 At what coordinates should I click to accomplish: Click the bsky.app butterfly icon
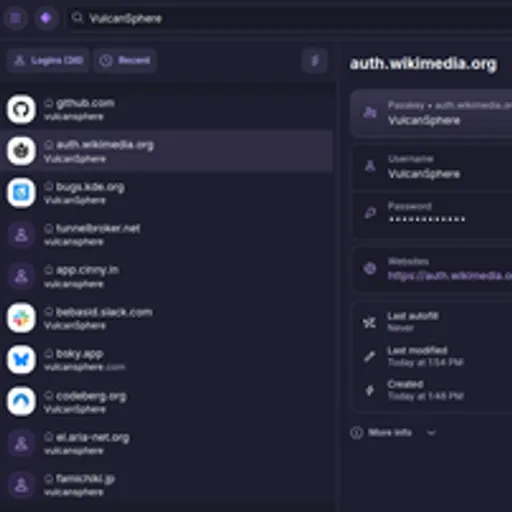click(21, 360)
